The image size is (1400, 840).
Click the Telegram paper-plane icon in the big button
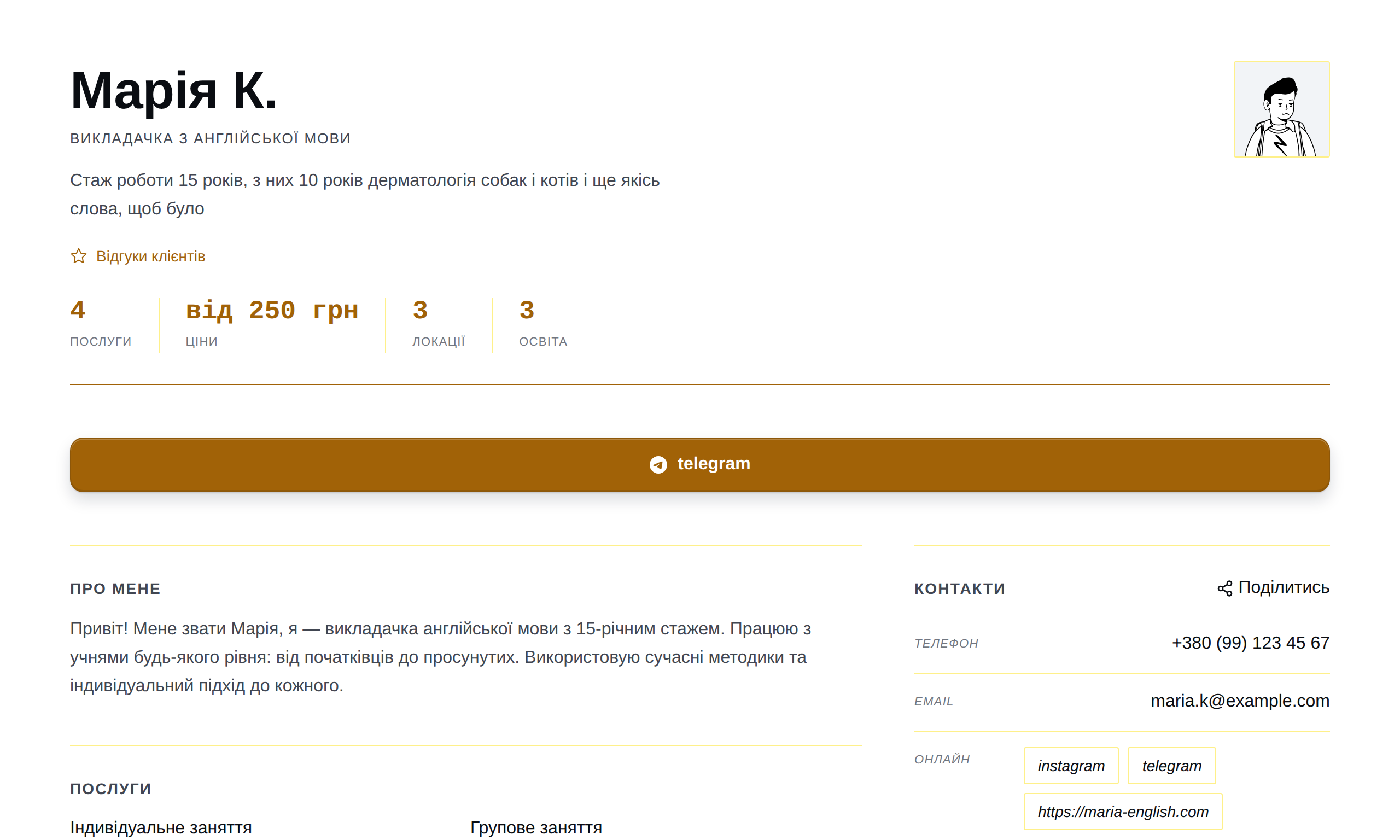tap(658, 465)
